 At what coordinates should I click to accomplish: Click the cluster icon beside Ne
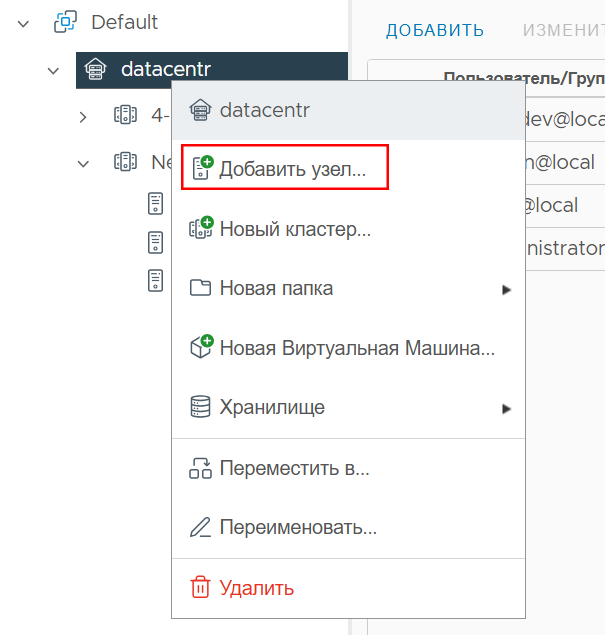click(x=125, y=162)
